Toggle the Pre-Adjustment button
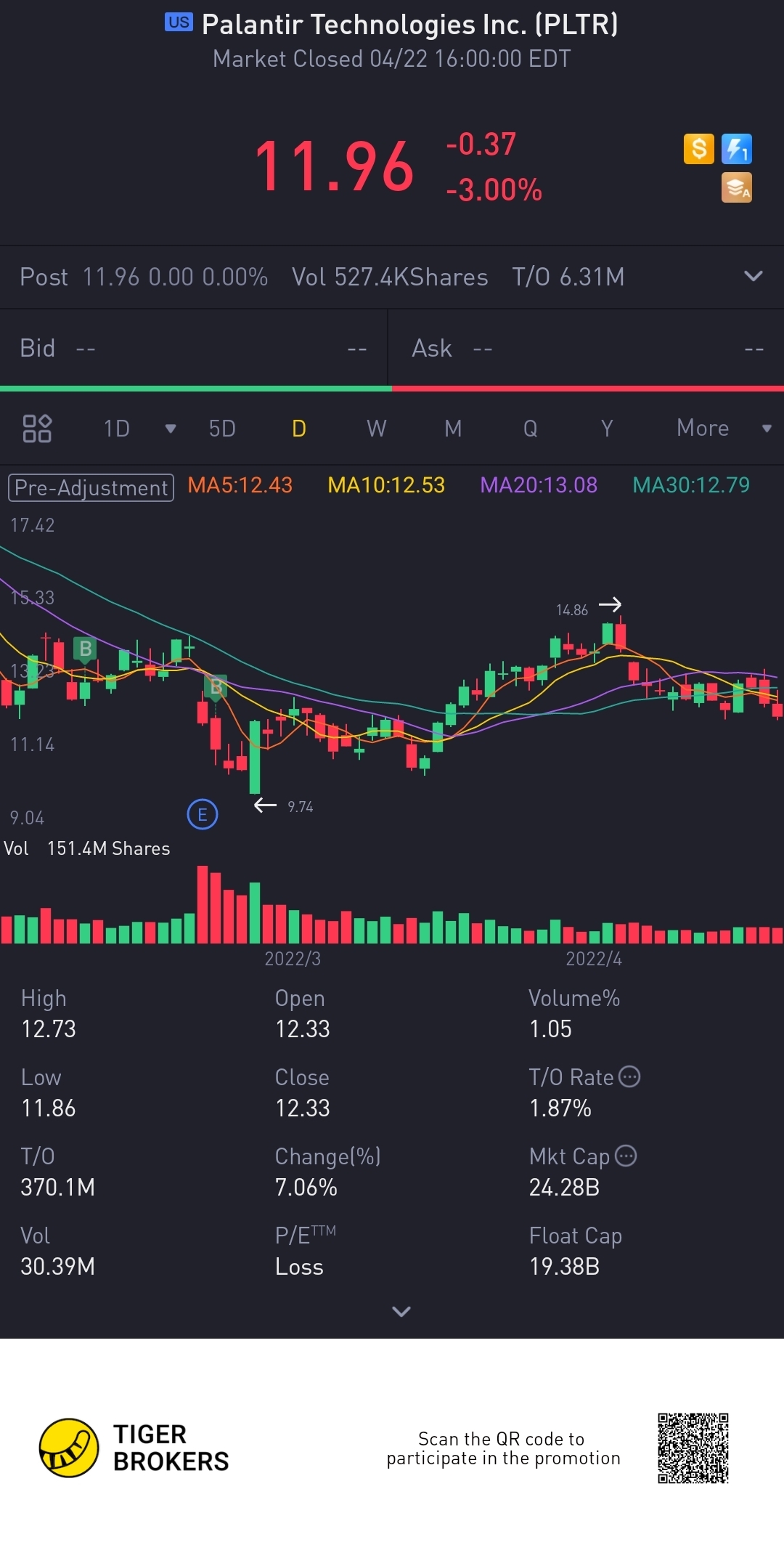Screen dimensions: 784x1558 [x=91, y=487]
